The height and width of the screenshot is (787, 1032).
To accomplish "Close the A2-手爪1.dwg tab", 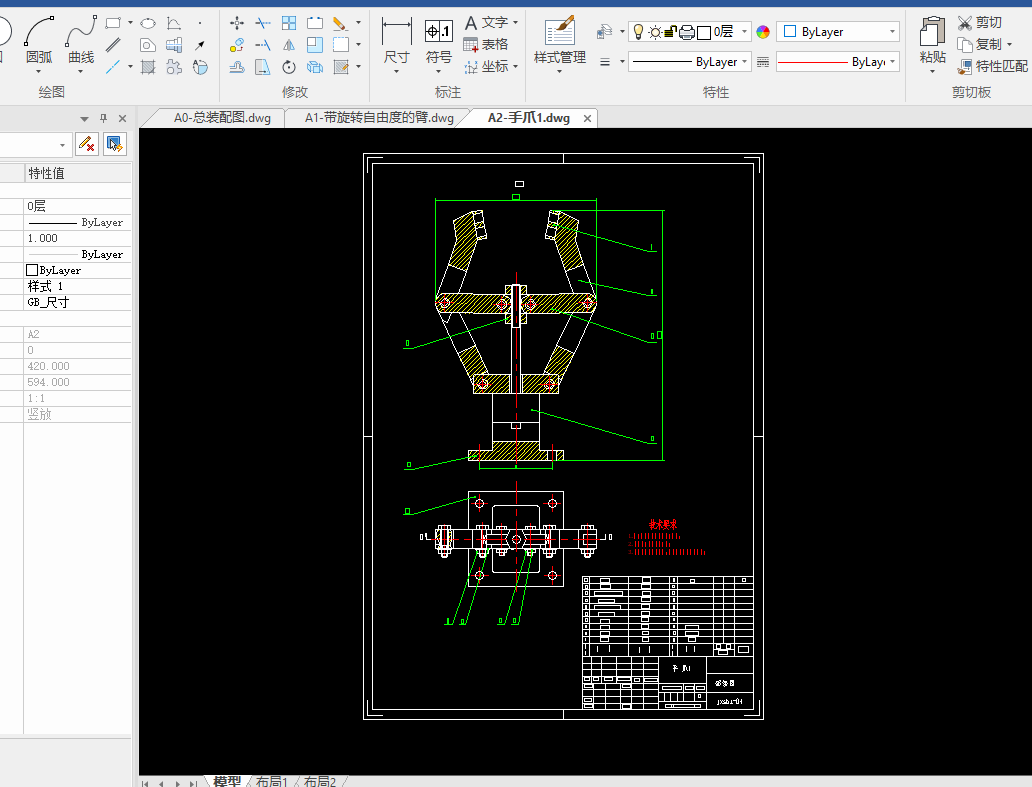I will coord(587,118).
